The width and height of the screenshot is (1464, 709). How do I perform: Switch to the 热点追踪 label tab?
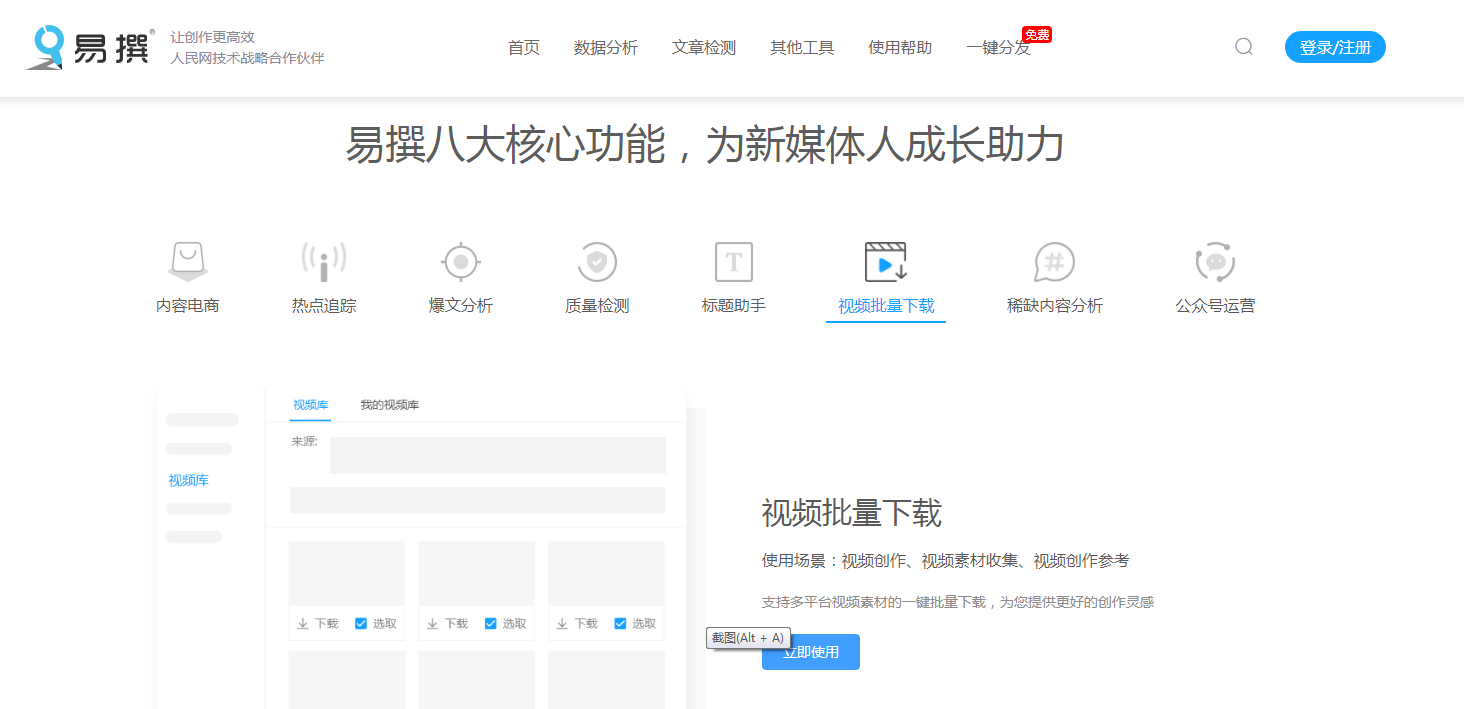pyautogui.click(x=324, y=306)
